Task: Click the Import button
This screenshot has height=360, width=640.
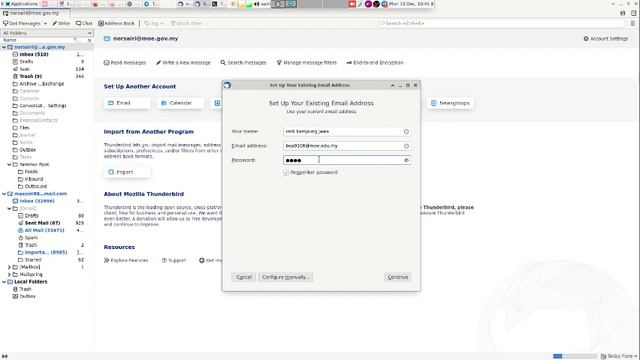Action: 127,172
